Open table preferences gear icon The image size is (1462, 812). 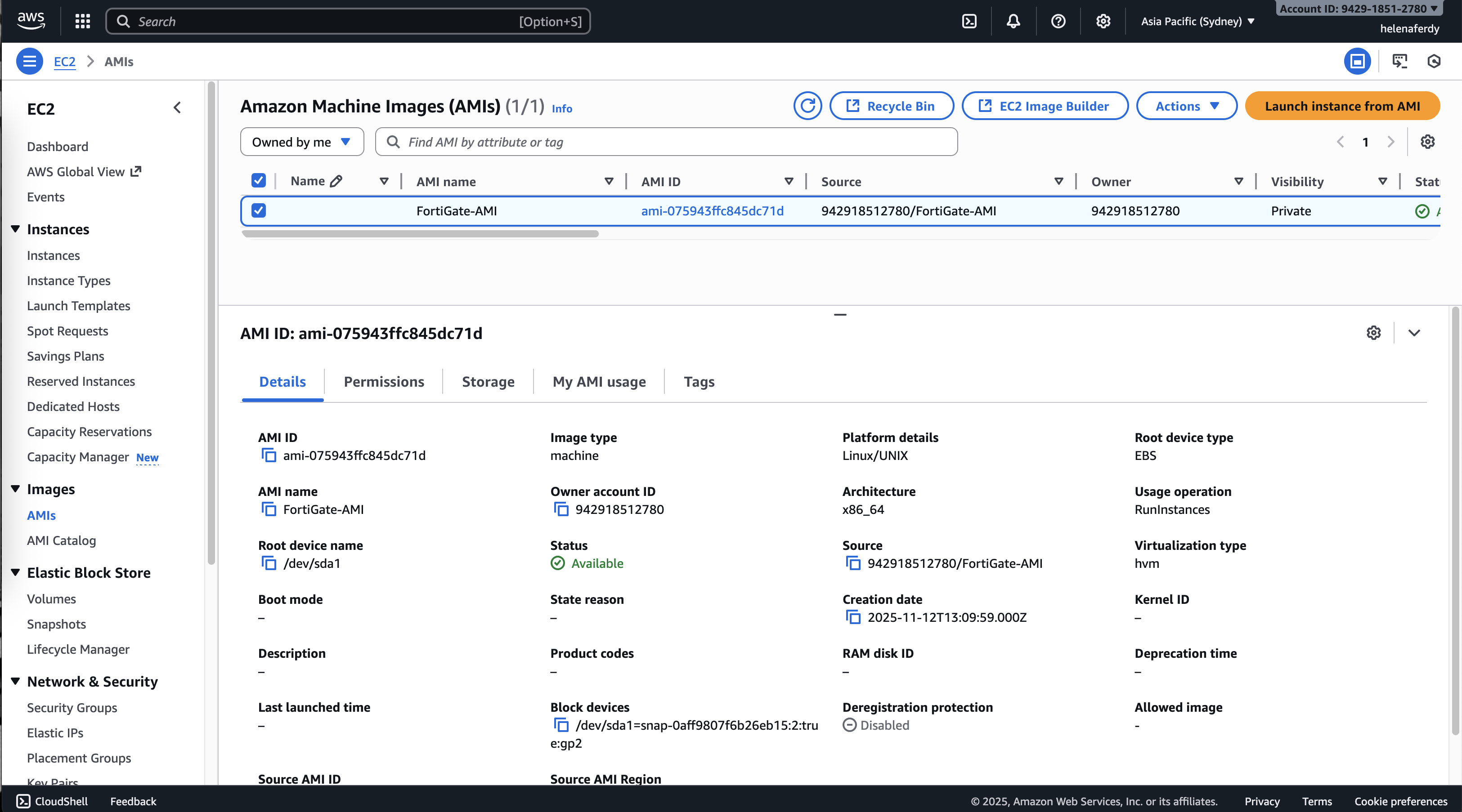[x=1427, y=142]
